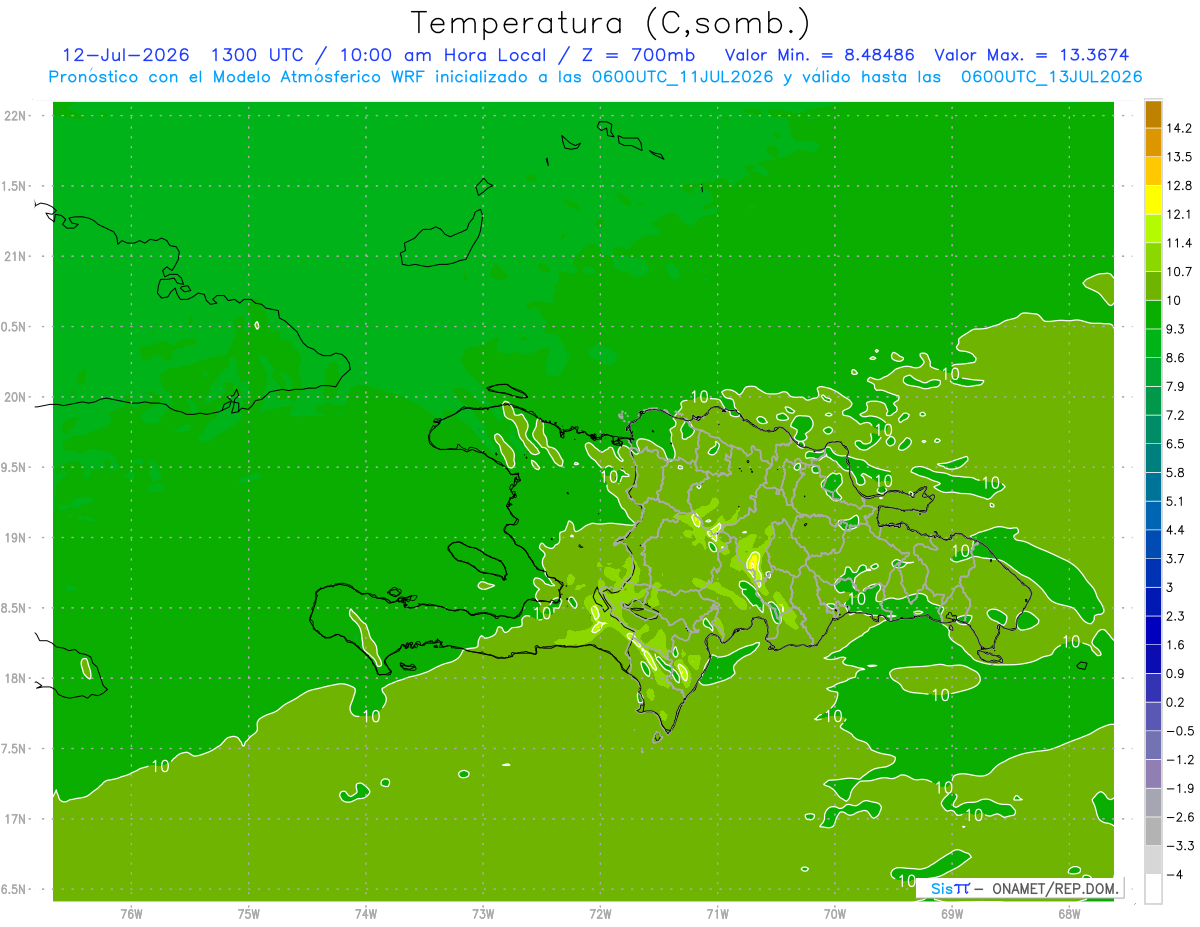Click dark blue legend swatch between 1.6 and 2.3

1153,630
